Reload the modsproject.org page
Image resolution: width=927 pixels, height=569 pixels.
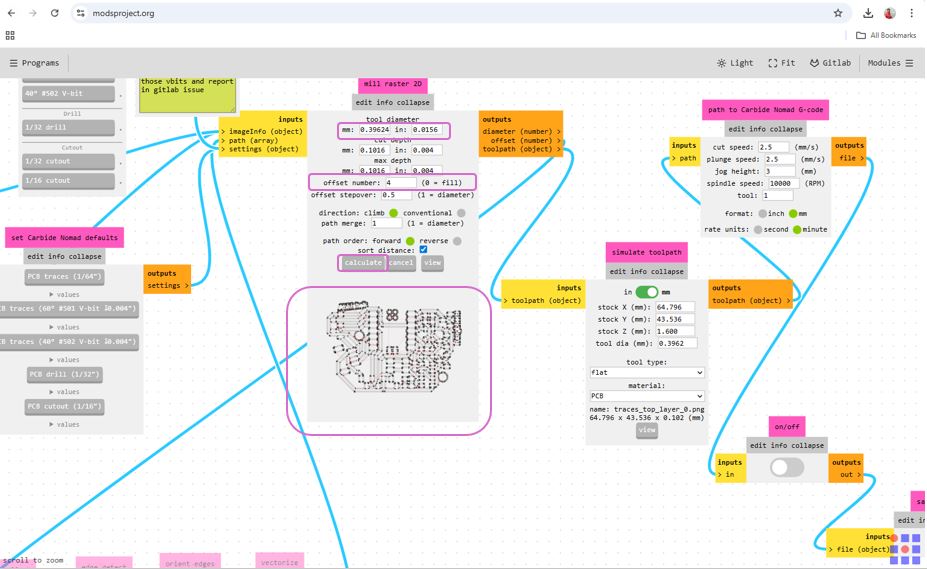pyautogui.click(x=54, y=13)
